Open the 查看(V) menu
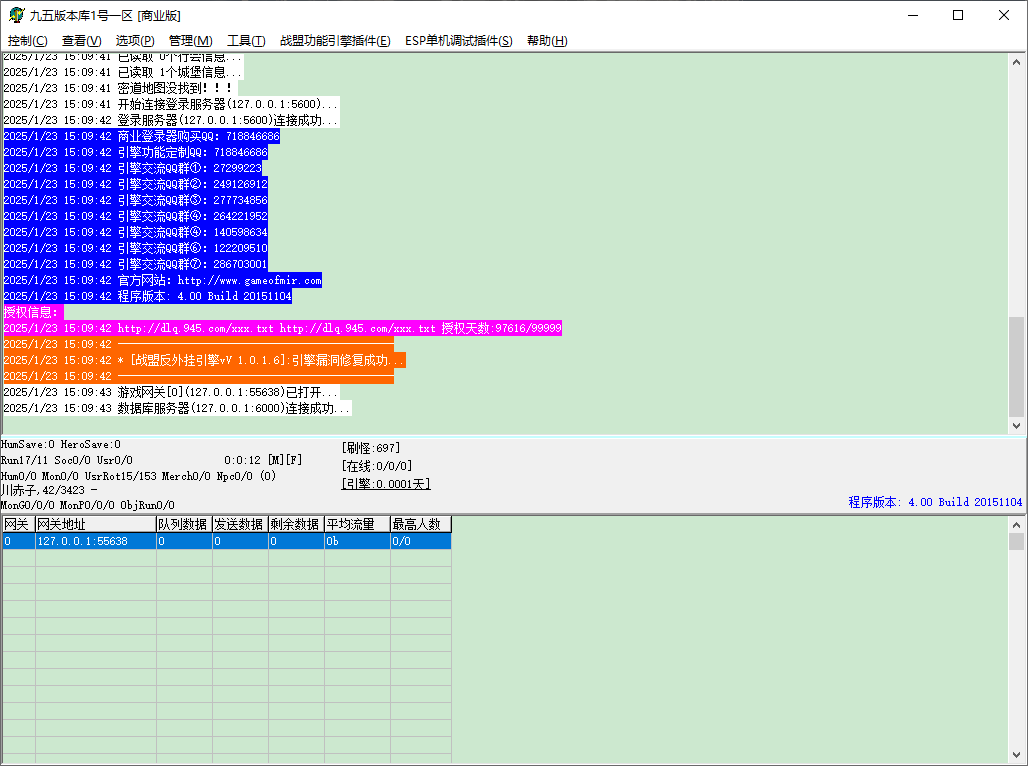The width and height of the screenshot is (1028, 766). (x=81, y=41)
